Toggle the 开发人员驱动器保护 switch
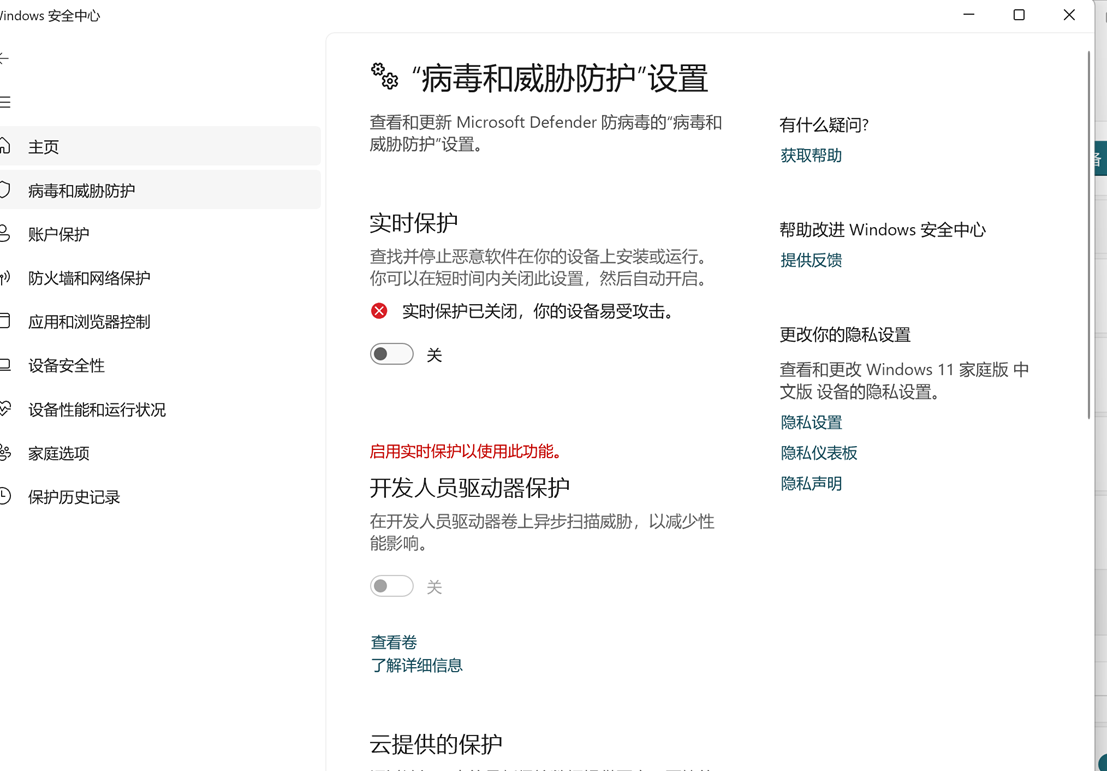This screenshot has width=1107, height=771. pos(392,586)
